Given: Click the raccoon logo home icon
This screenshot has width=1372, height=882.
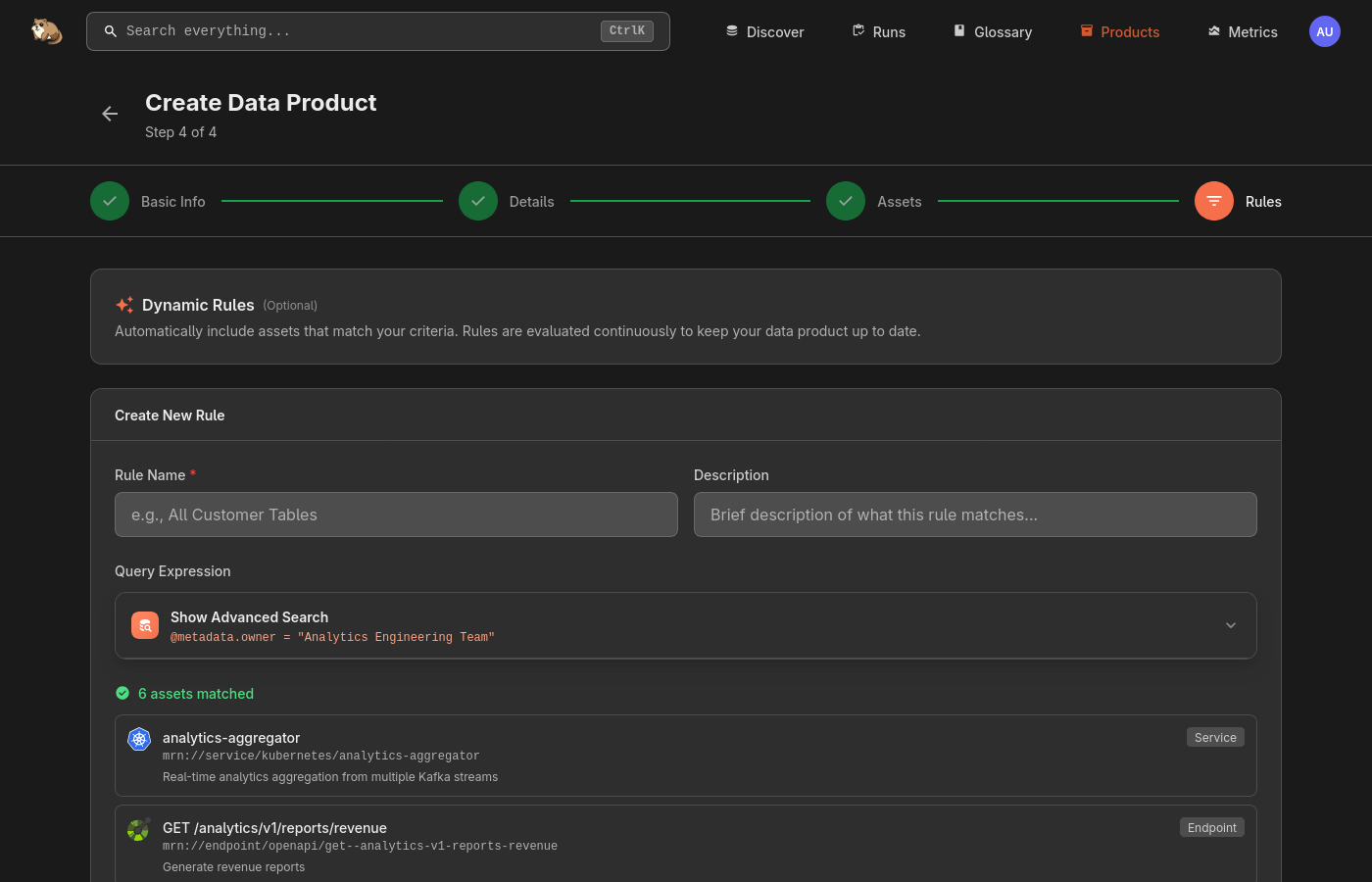Looking at the screenshot, I should pyautogui.click(x=46, y=31).
